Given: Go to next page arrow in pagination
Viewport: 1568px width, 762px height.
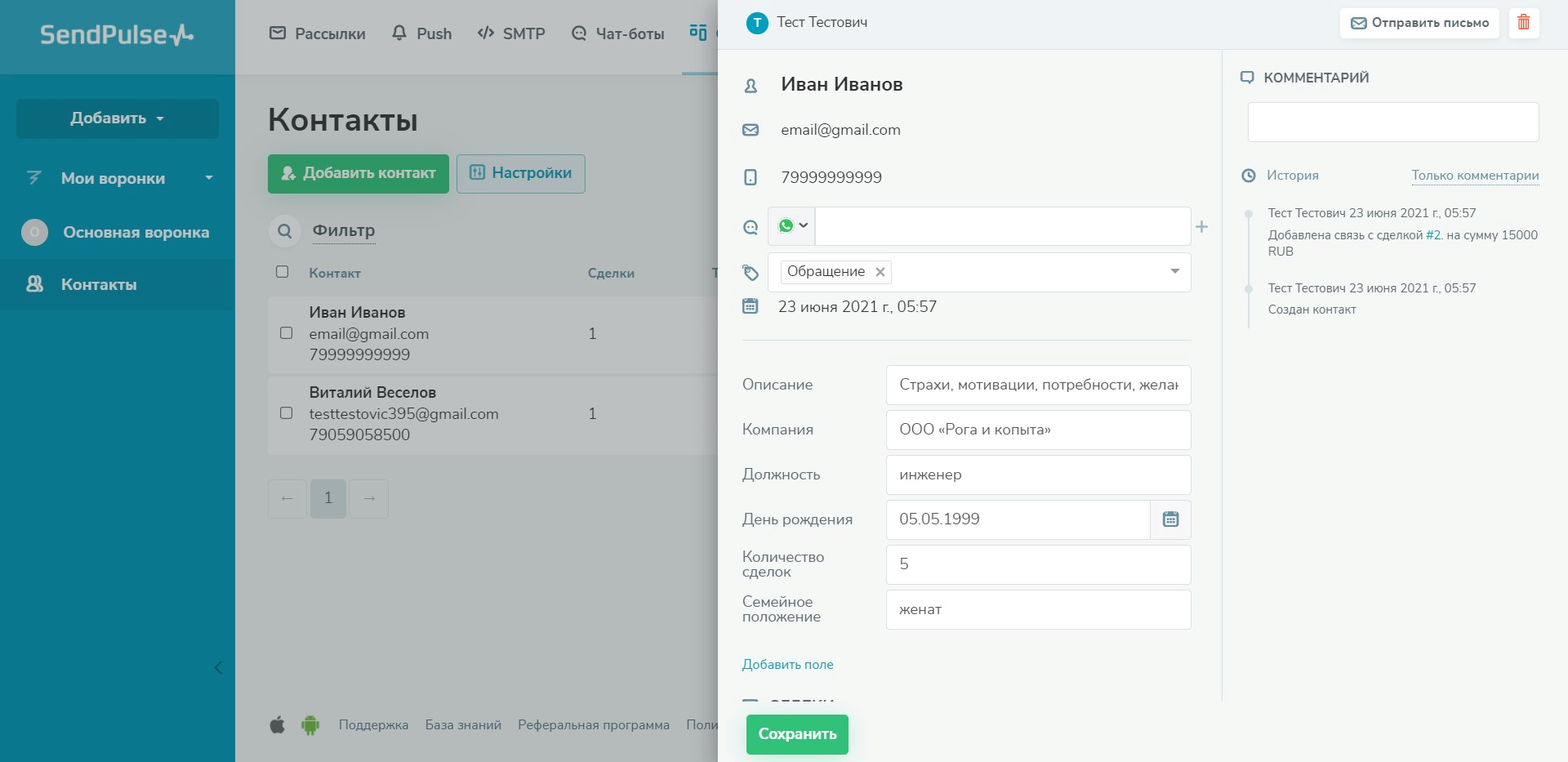Looking at the screenshot, I should (369, 498).
